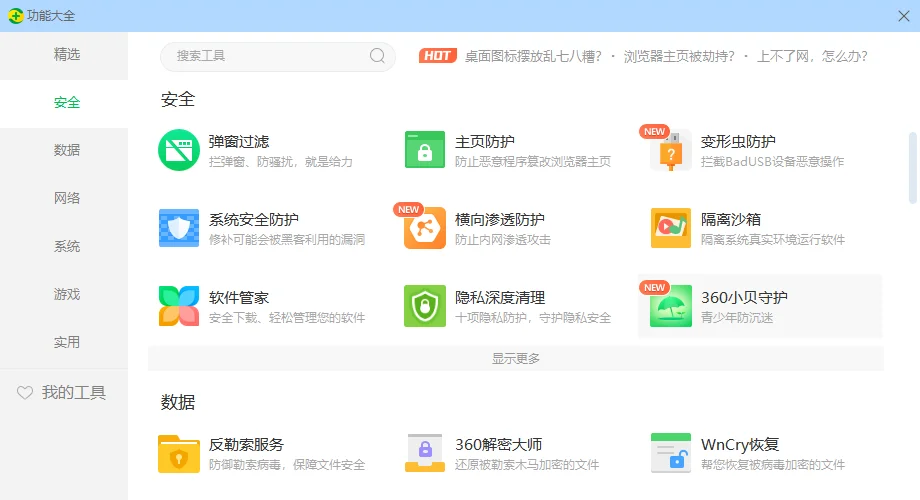This screenshot has height=500, width=920.
Task: Close the 功能大全 window
Action: click(904, 16)
